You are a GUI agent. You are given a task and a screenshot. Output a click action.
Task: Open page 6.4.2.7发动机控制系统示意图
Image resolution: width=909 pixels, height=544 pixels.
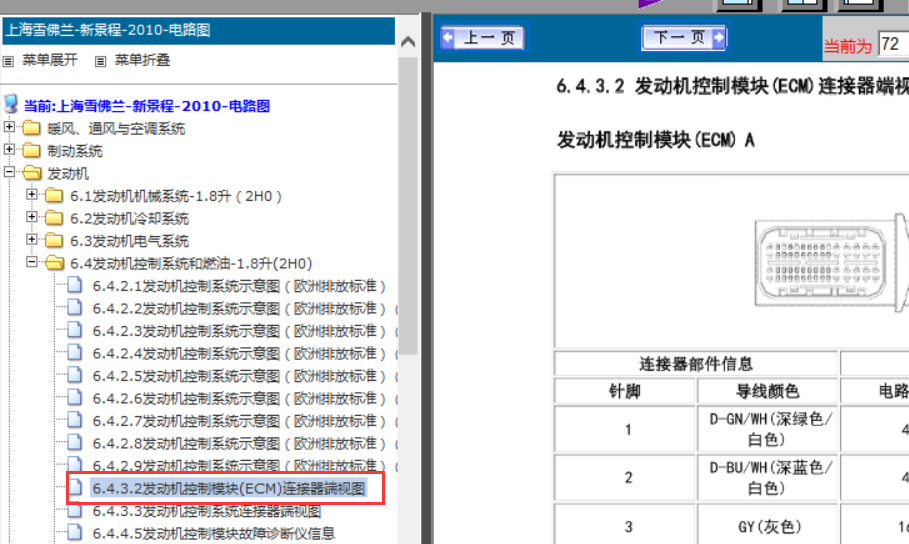pos(239,422)
